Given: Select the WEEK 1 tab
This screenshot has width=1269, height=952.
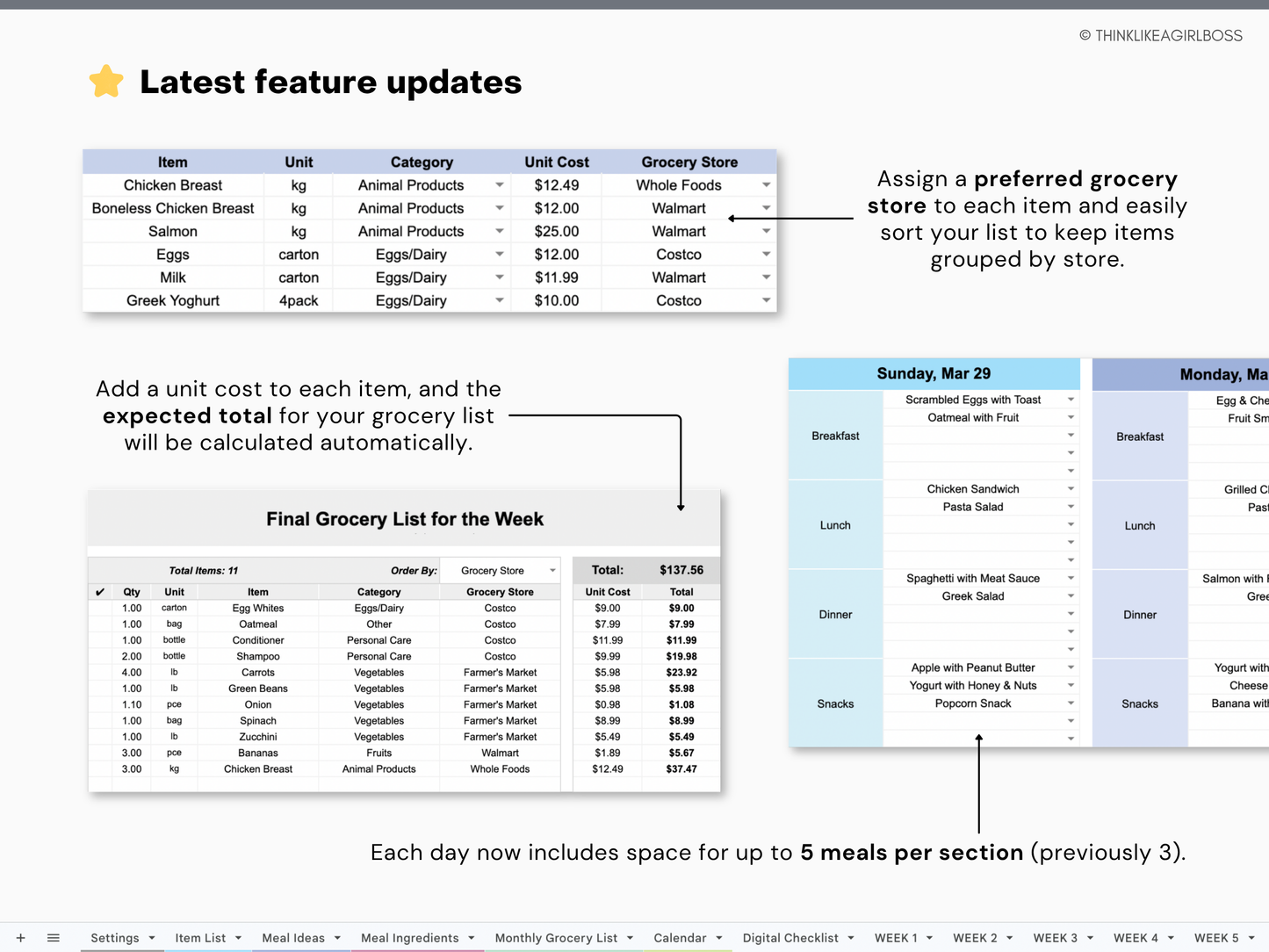Looking at the screenshot, I should point(896,938).
